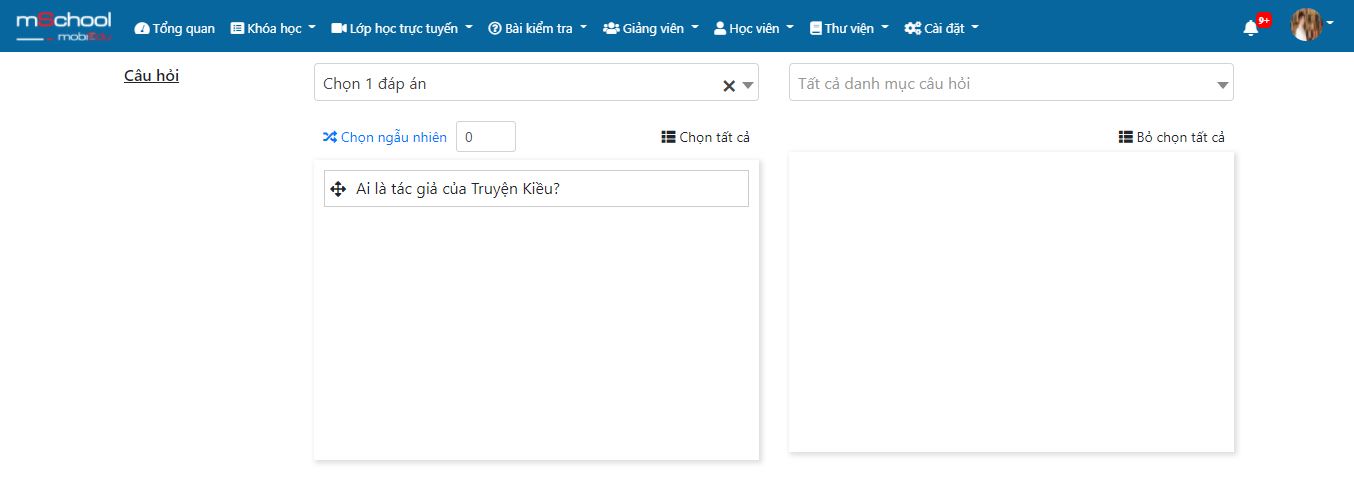Open the Học viên menu
The height and width of the screenshot is (480, 1354).
click(x=754, y=28)
